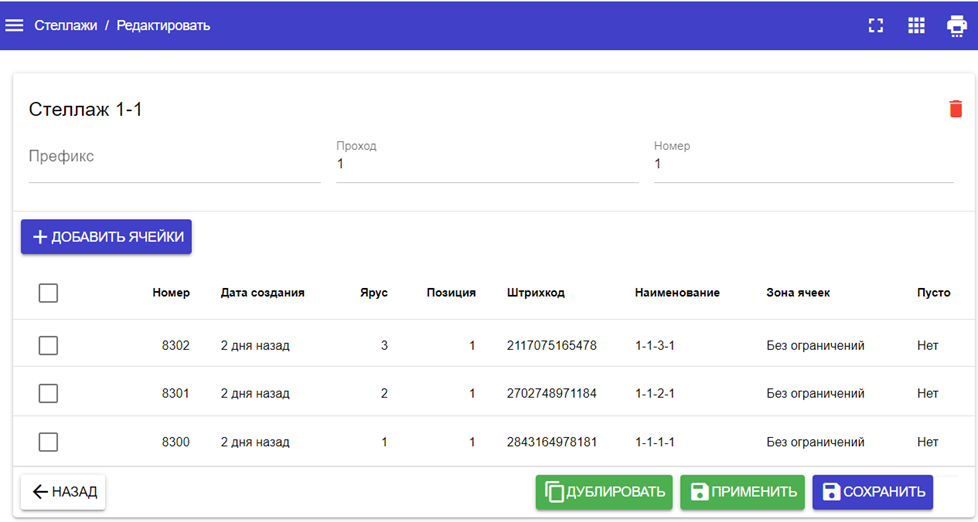Image resolution: width=978 pixels, height=522 pixels.
Task: Select the checkbox for row 8301
Action: [x=48, y=393]
